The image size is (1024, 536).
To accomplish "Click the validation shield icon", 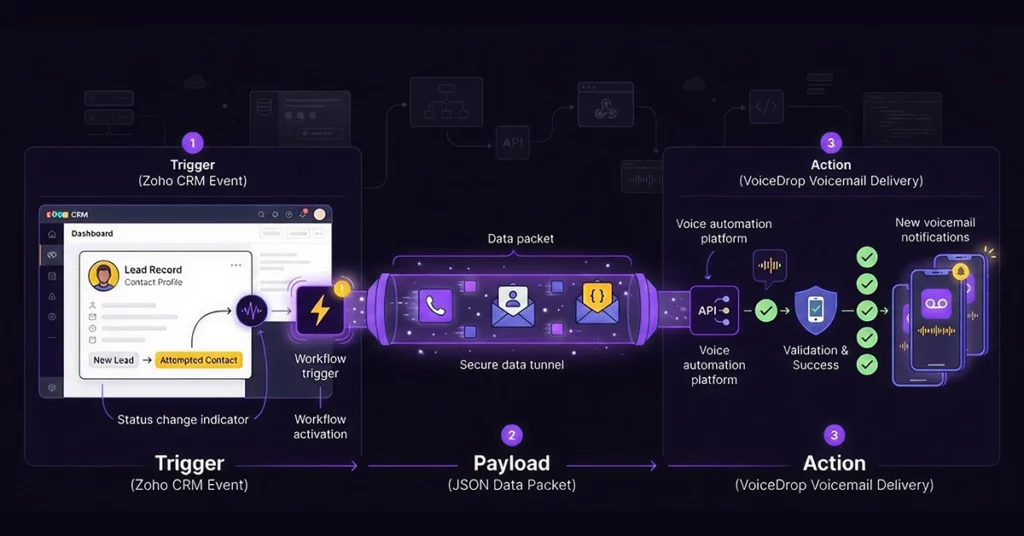I will [x=816, y=309].
